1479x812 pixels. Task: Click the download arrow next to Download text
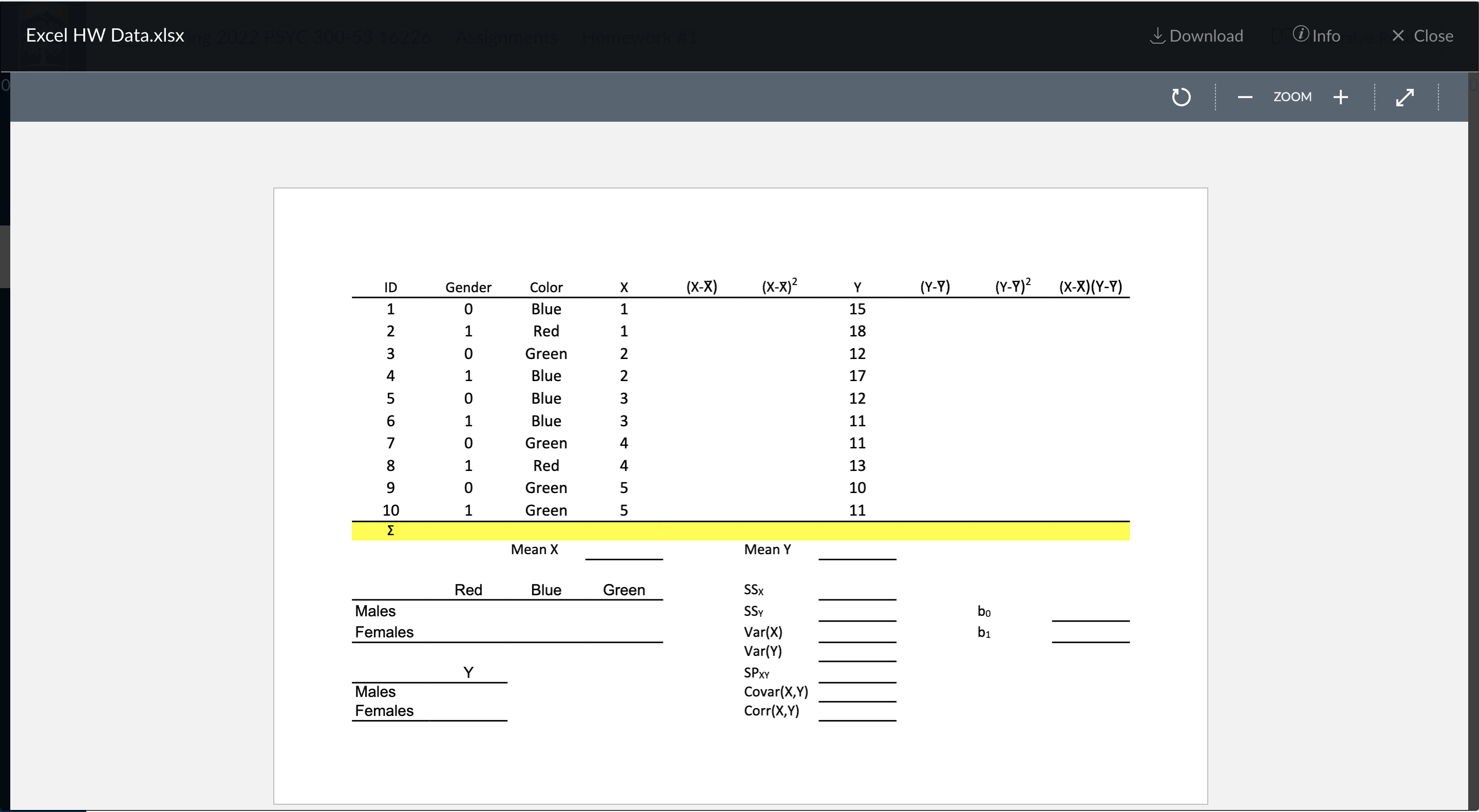point(1157,35)
